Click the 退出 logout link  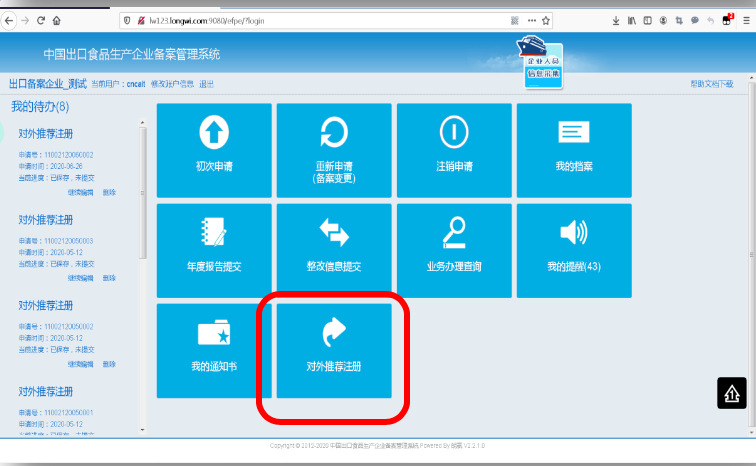(x=206, y=85)
